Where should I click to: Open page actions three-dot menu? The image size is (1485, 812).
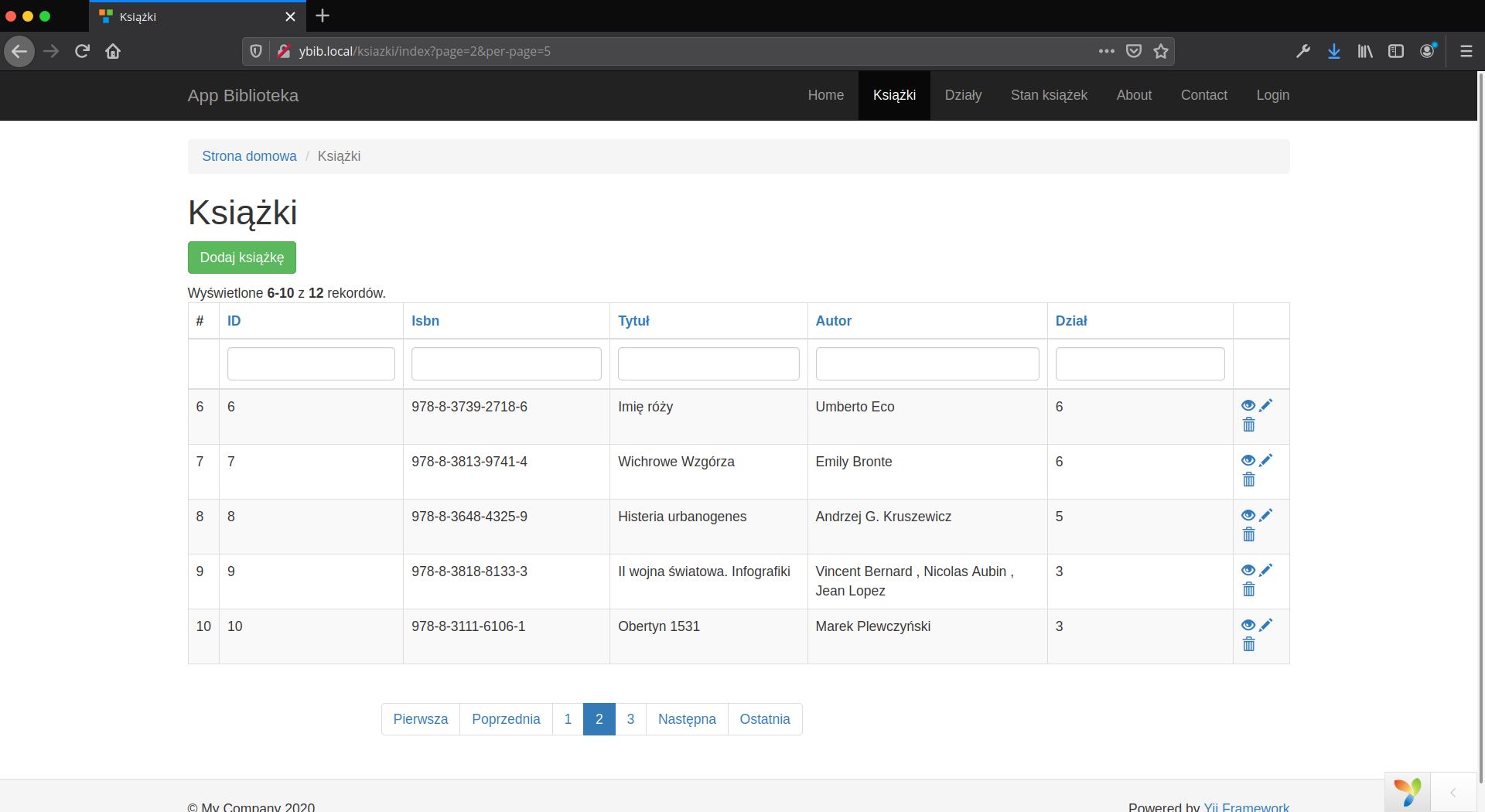click(1107, 51)
